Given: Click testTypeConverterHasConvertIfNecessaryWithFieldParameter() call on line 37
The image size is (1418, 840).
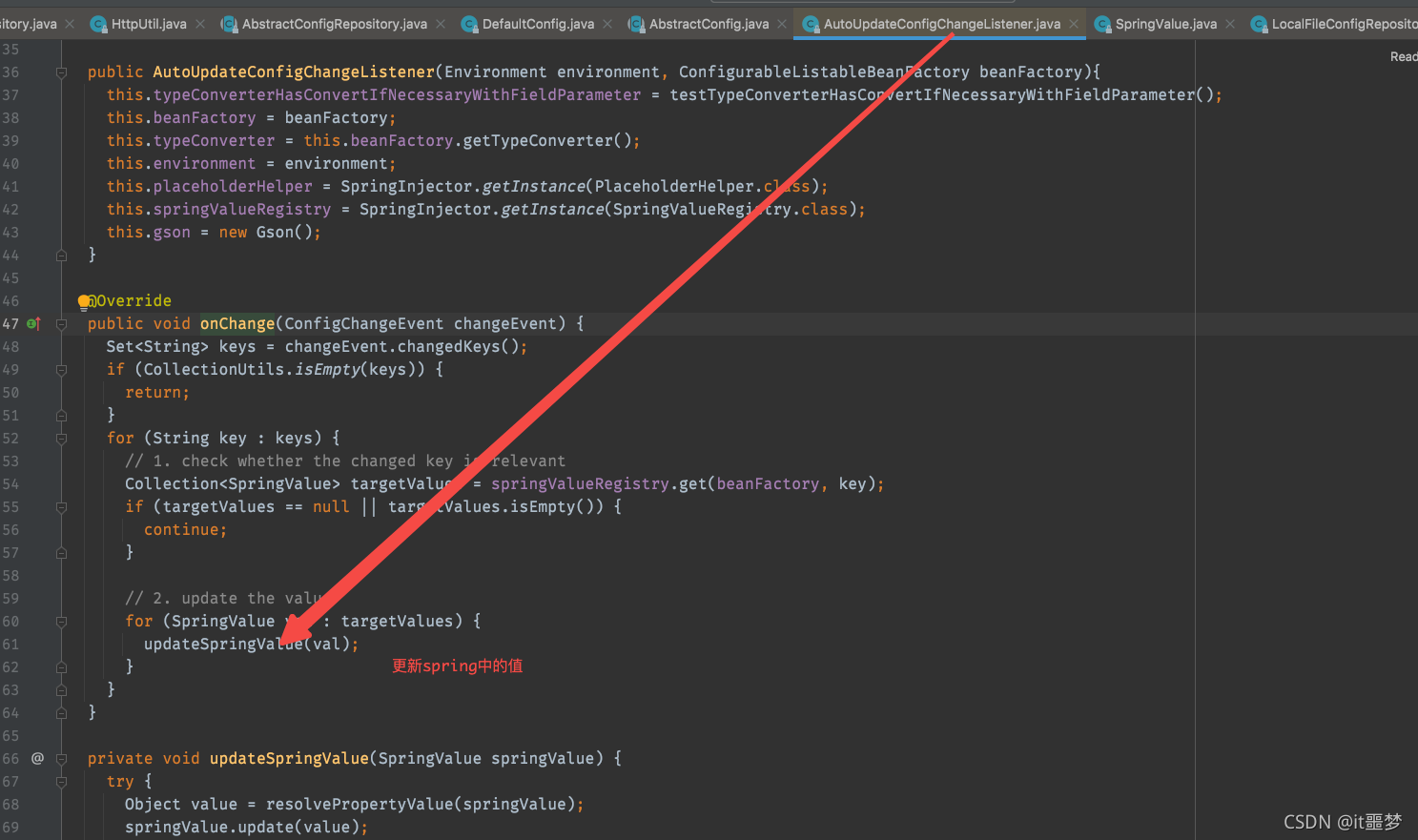Looking at the screenshot, I should click(x=941, y=95).
